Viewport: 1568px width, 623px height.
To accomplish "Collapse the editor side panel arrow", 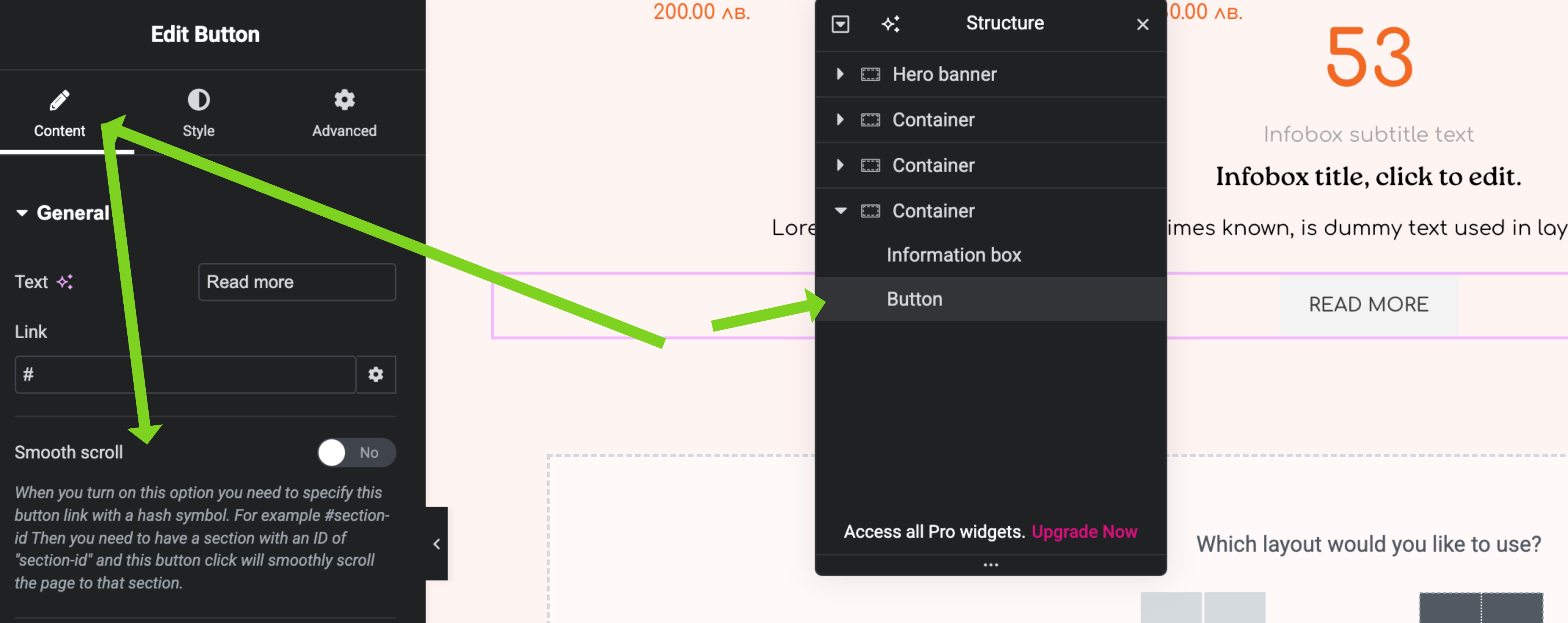I will pos(436,544).
